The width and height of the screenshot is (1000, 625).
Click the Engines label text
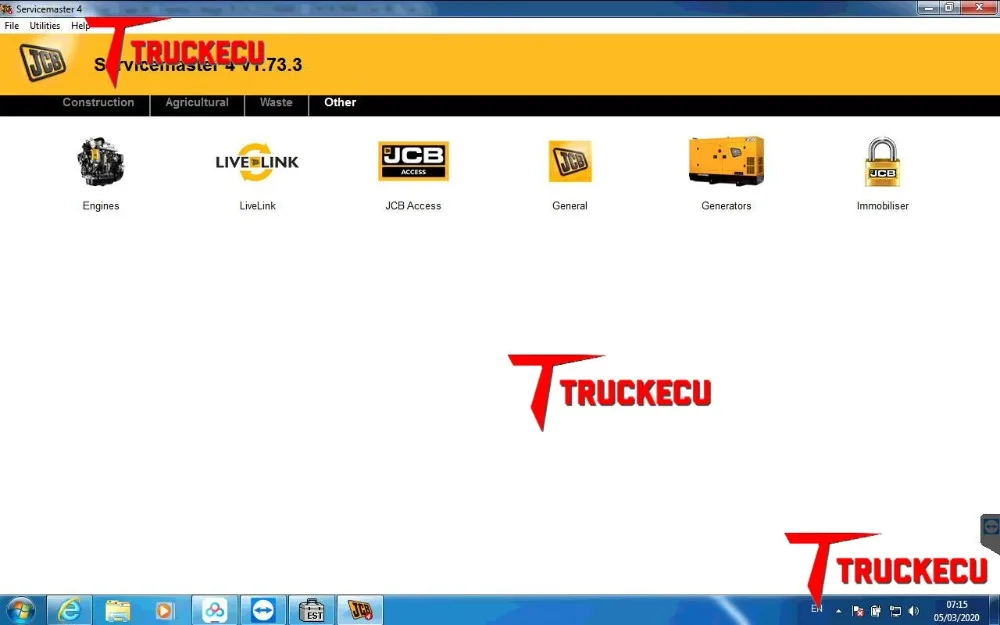(x=101, y=206)
